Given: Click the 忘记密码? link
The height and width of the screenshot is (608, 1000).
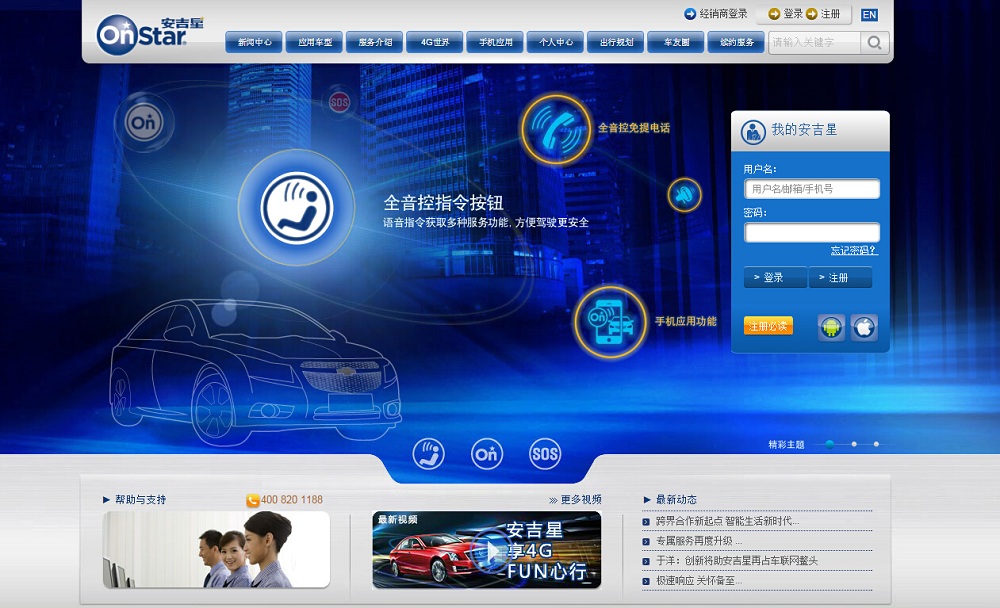Looking at the screenshot, I should tap(854, 250).
